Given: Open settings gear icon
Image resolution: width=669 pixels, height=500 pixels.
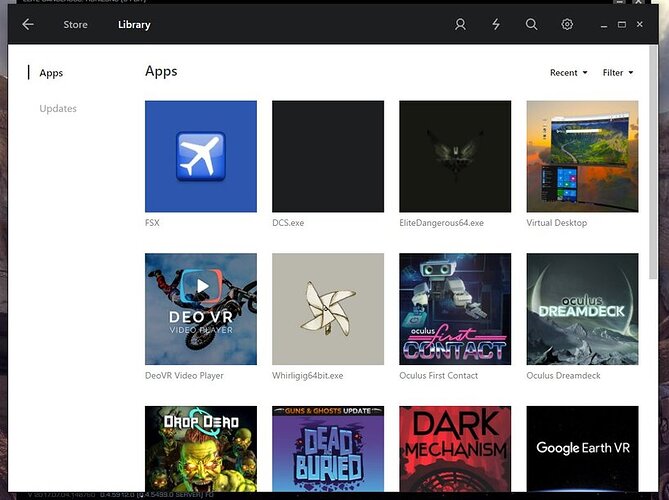Looking at the screenshot, I should pos(567,24).
